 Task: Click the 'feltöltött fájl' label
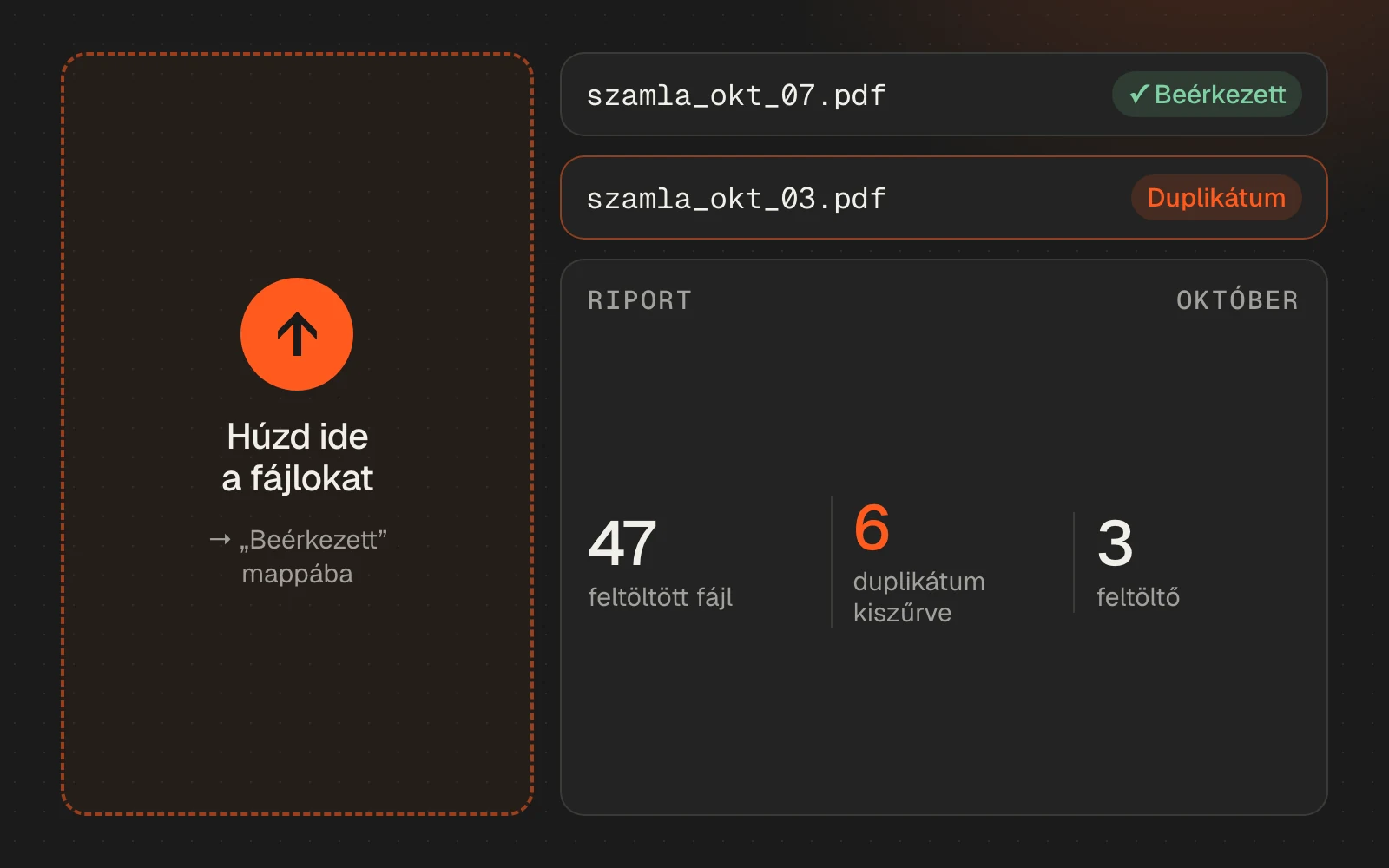coord(661,597)
